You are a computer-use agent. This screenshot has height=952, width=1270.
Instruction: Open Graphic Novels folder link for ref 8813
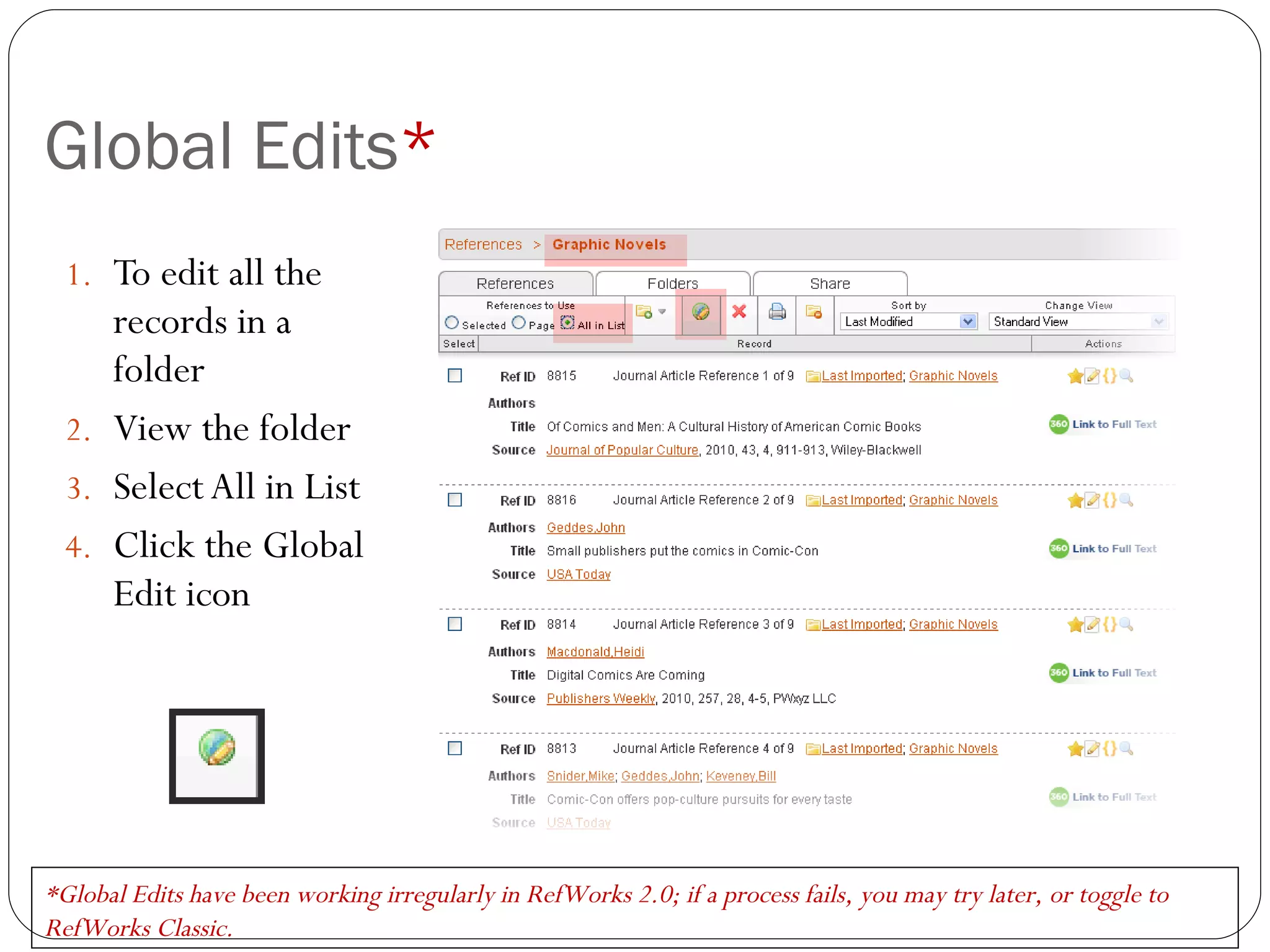(953, 749)
